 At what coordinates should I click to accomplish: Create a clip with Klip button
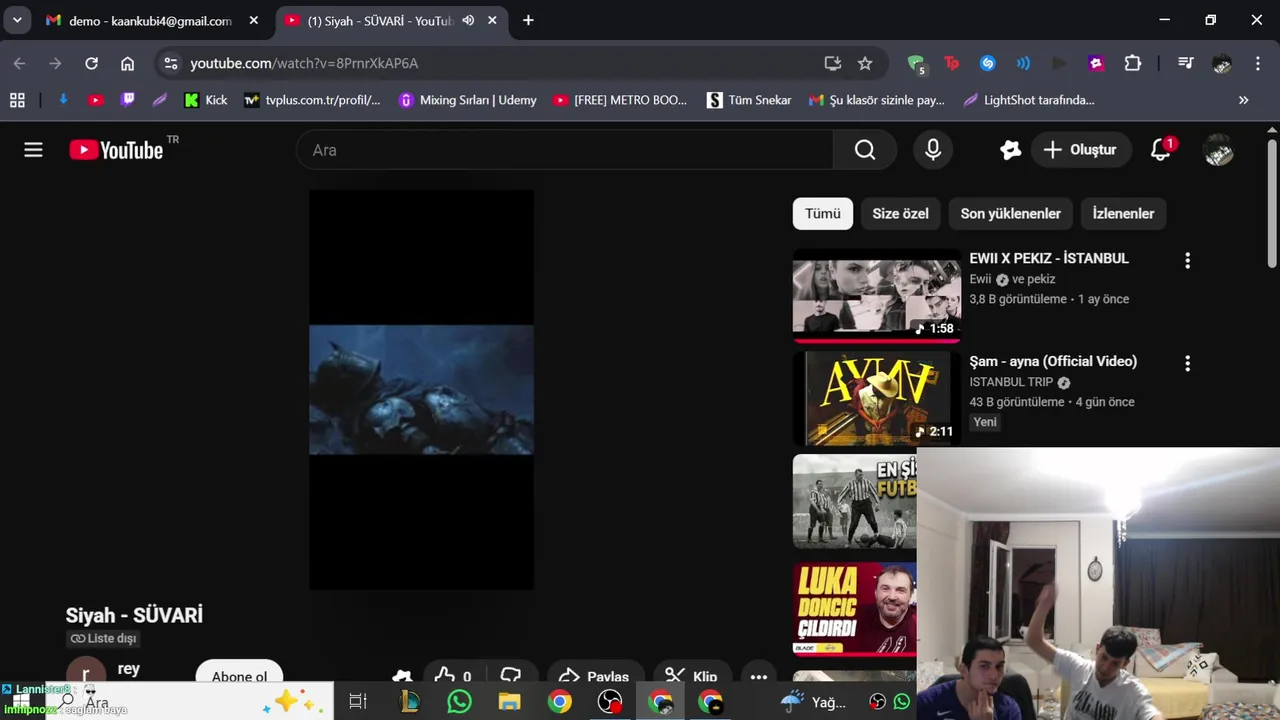692,676
